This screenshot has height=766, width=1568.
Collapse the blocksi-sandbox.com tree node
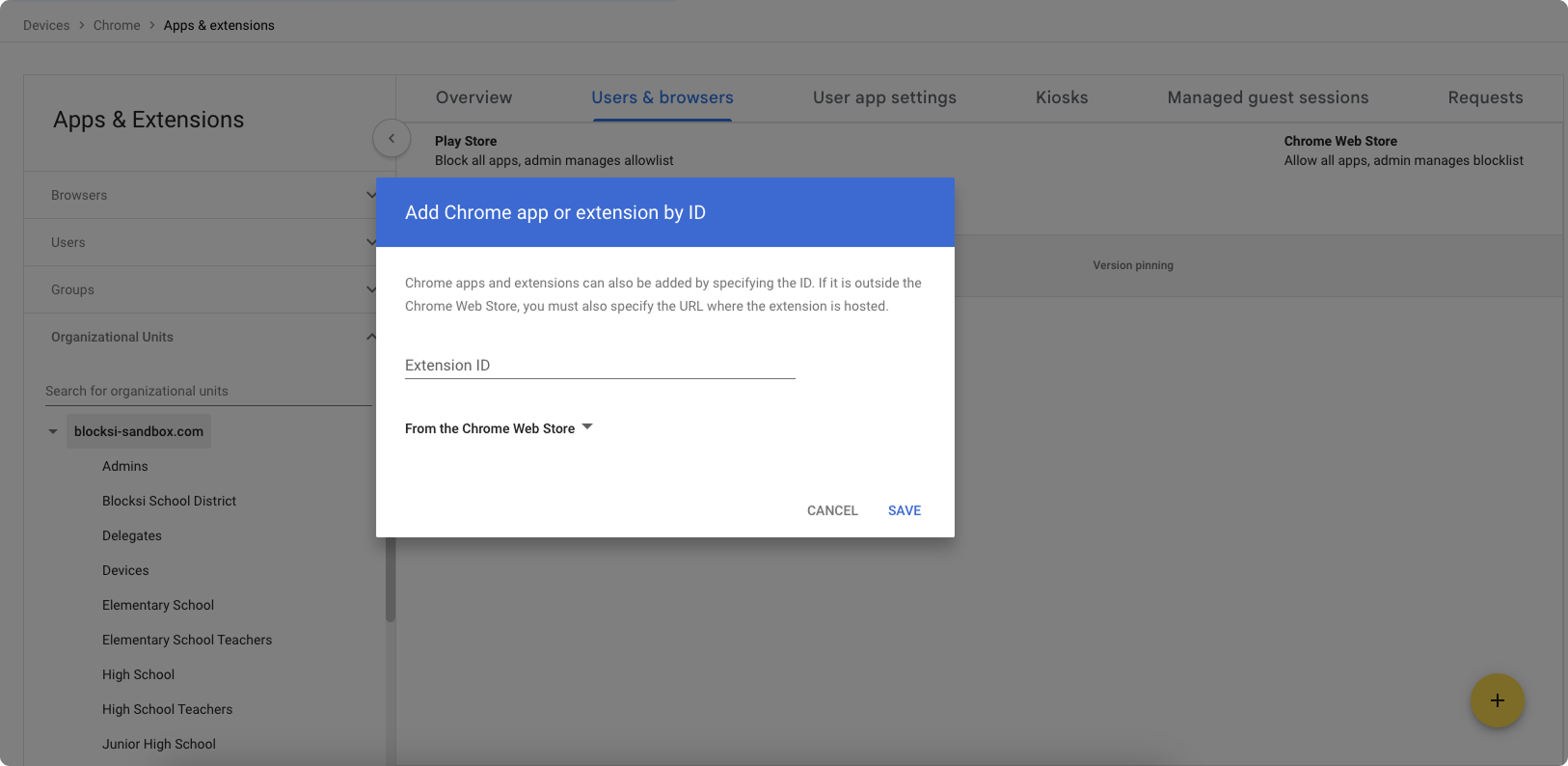pos(53,431)
